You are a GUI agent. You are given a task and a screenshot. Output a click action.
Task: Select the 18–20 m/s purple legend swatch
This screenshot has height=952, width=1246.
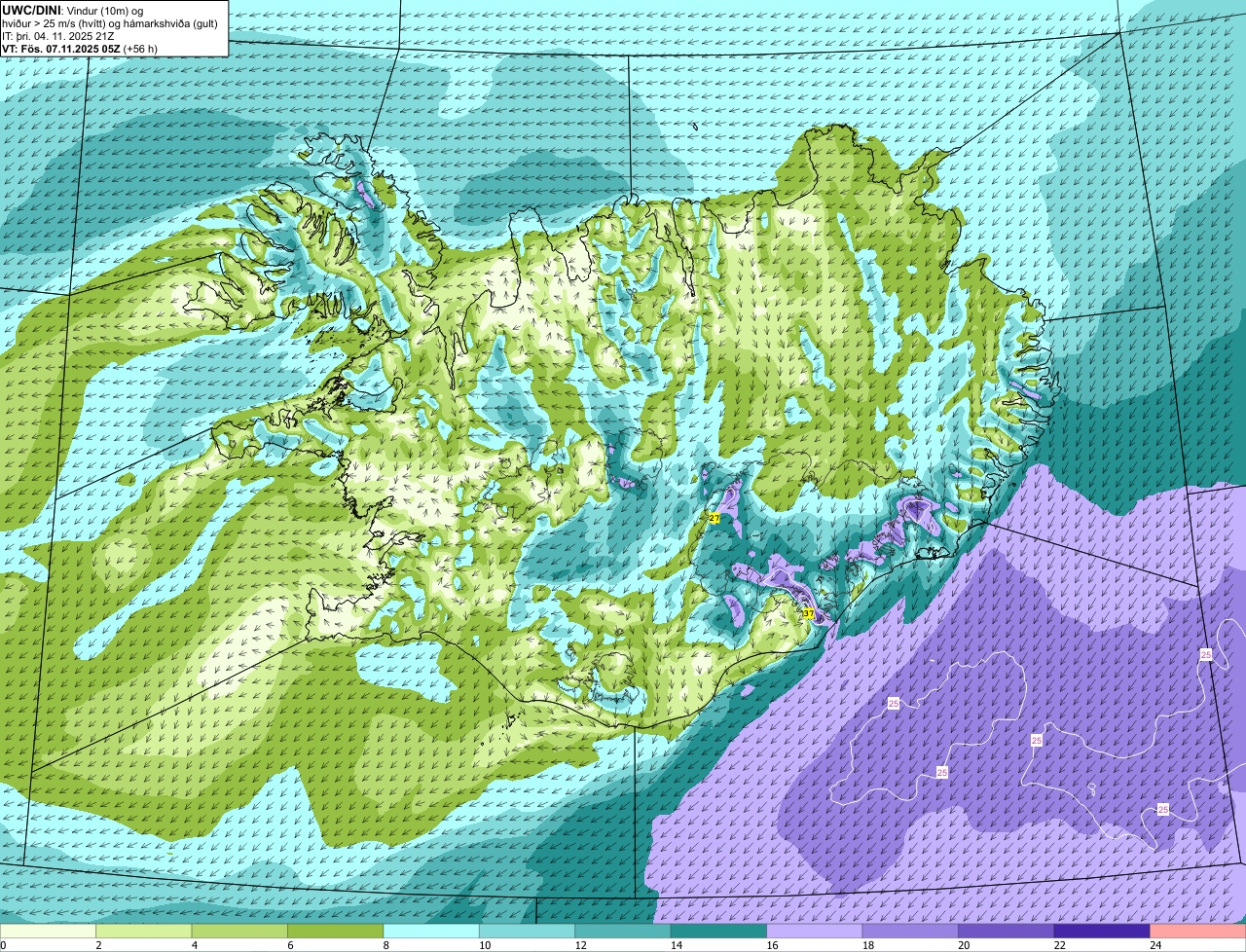(x=911, y=932)
